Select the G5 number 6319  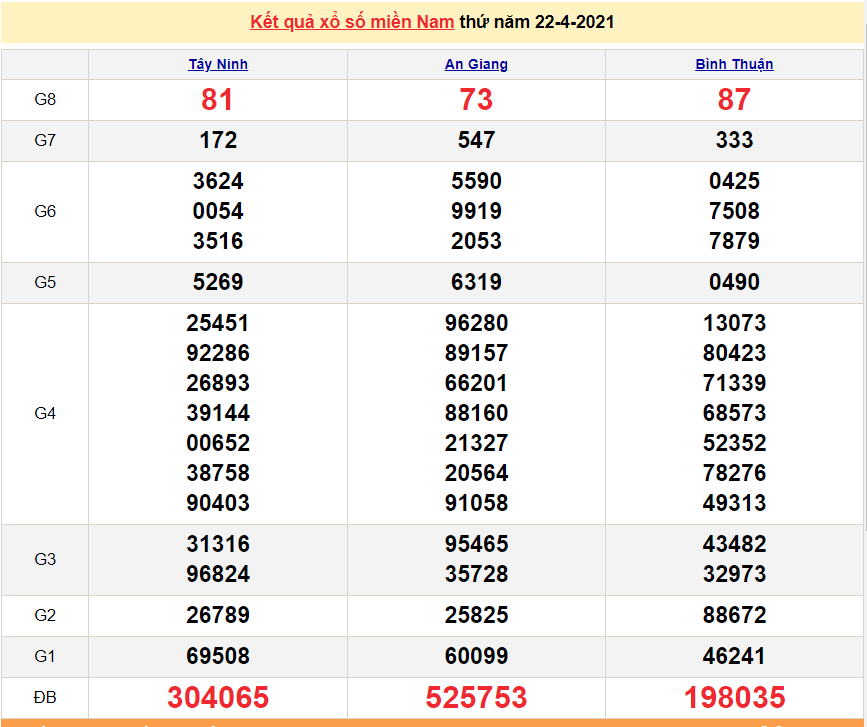[476, 282]
